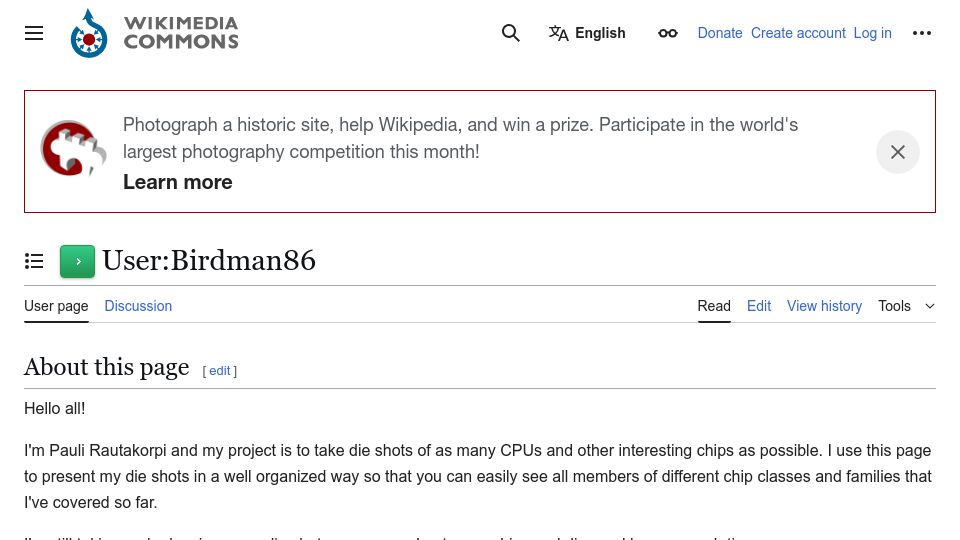Click edit link beside About this page

pos(220,370)
